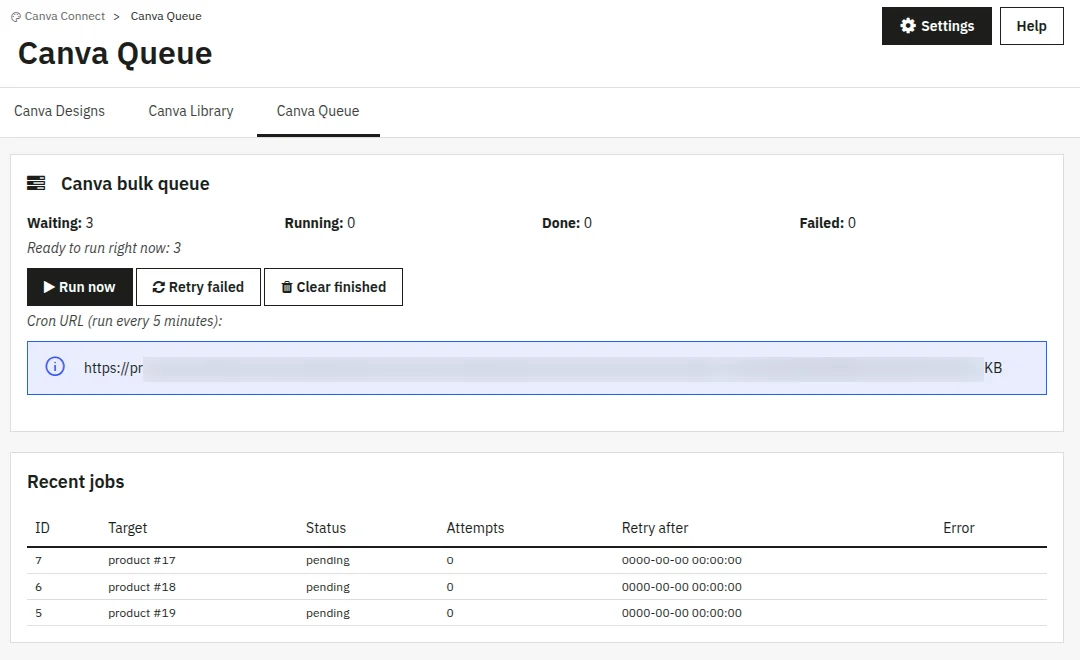Click Retry failed button
The height and width of the screenshot is (660, 1080).
point(198,287)
